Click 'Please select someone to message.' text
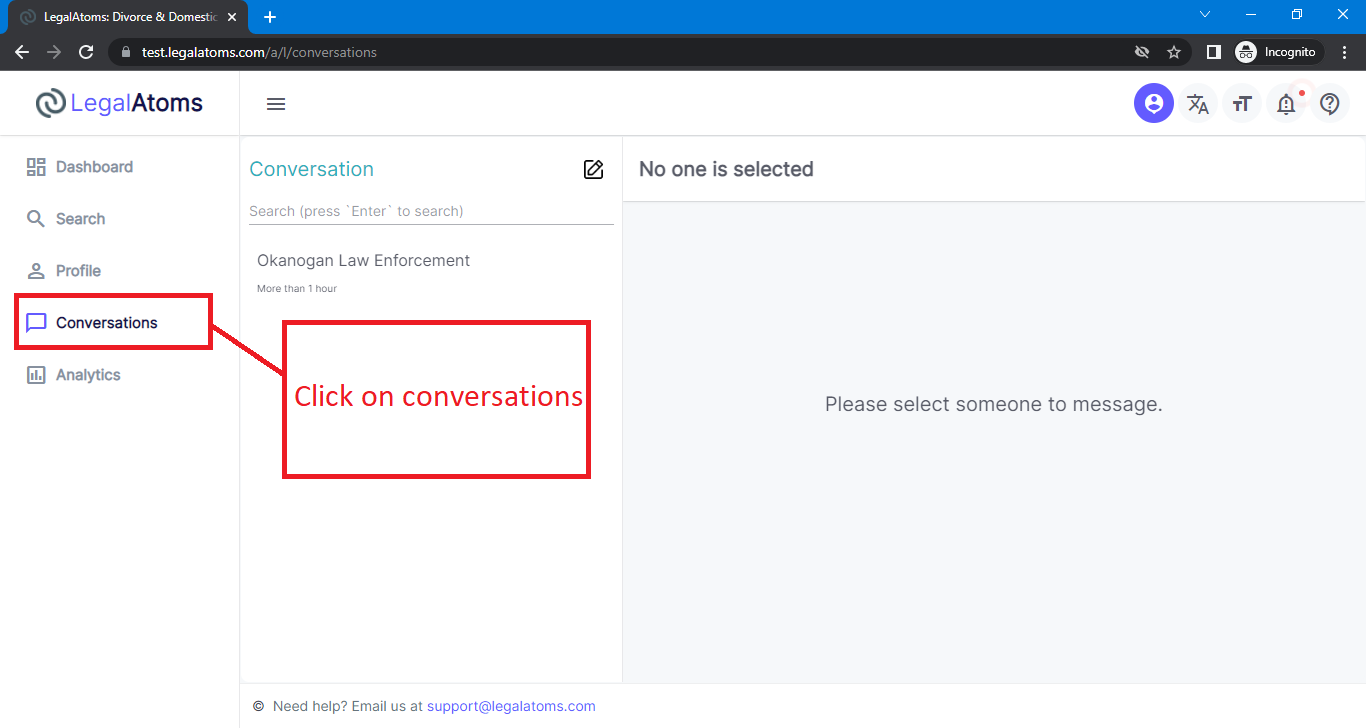The height and width of the screenshot is (728, 1366). tap(994, 404)
